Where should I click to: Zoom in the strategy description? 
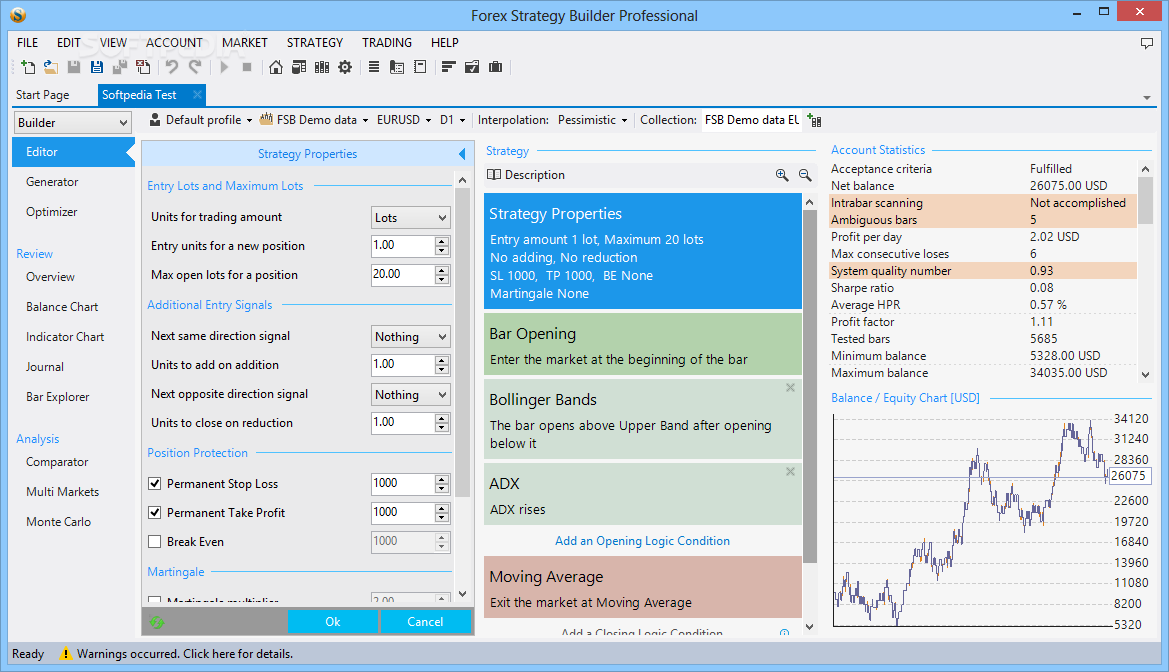[x=782, y=175]
